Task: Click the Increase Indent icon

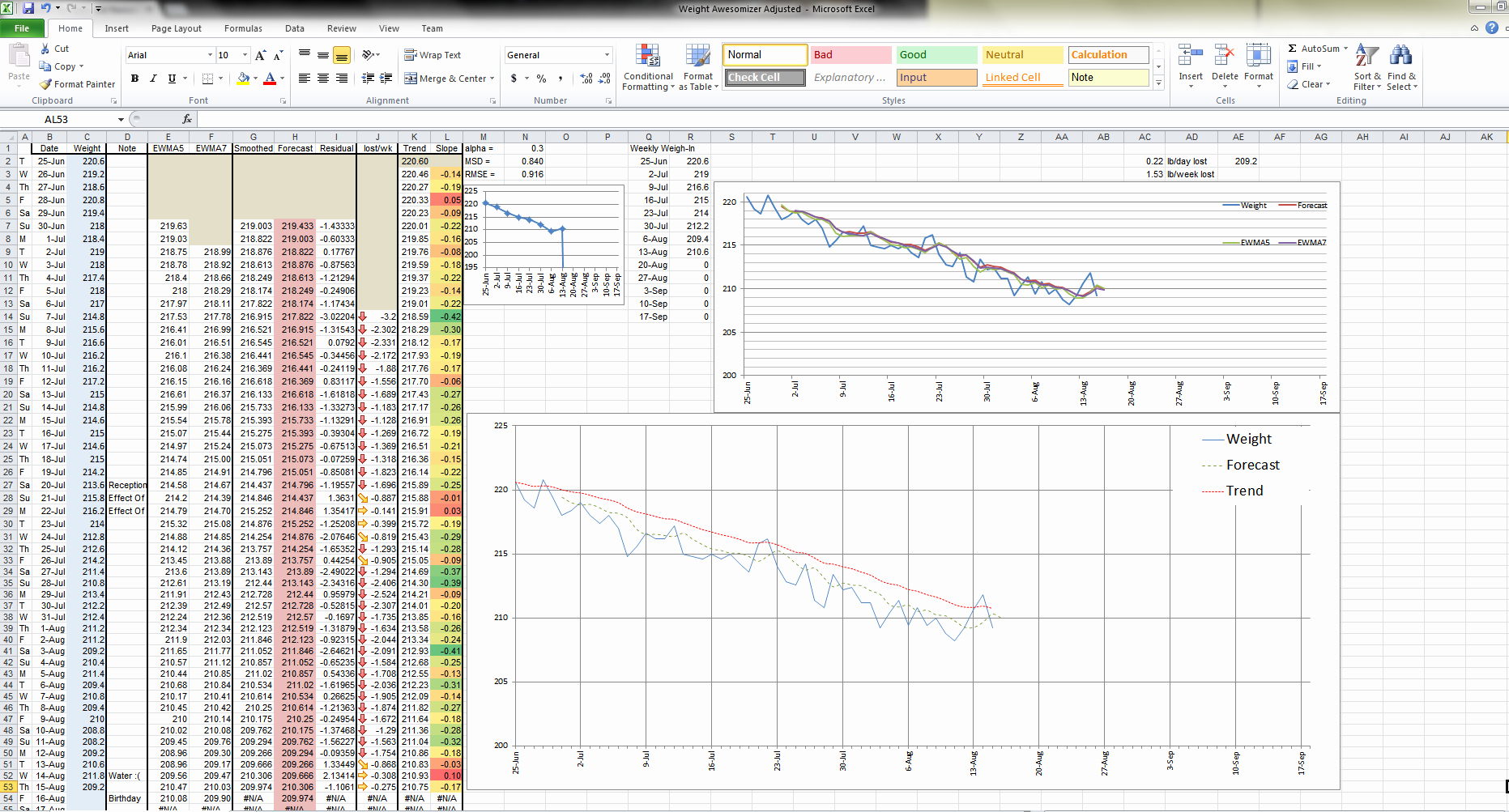Action: pyautogui.click(x=386, y=79)
